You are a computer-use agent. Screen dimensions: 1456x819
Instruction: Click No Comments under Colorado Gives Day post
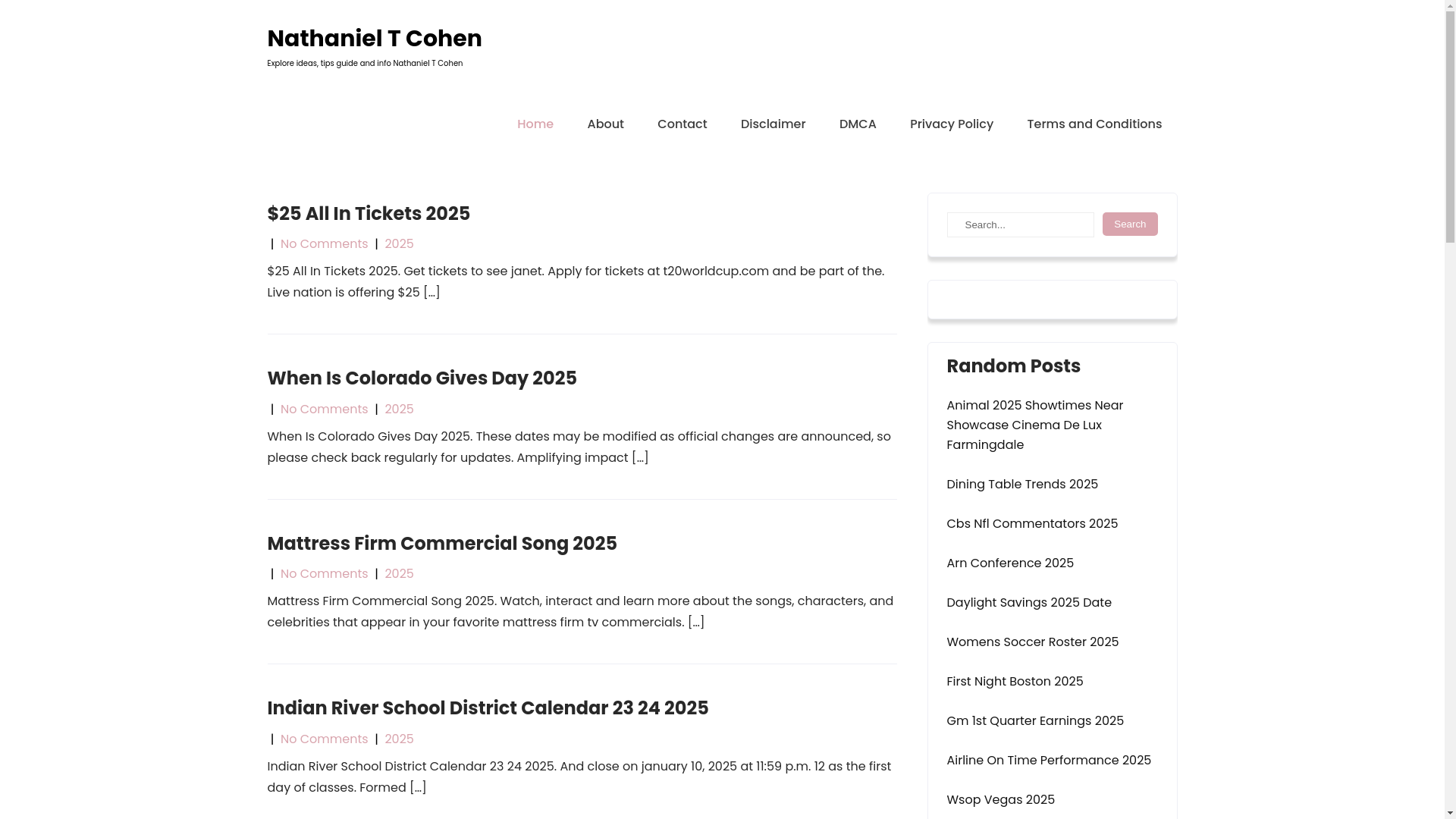click(x=324, y=409)
